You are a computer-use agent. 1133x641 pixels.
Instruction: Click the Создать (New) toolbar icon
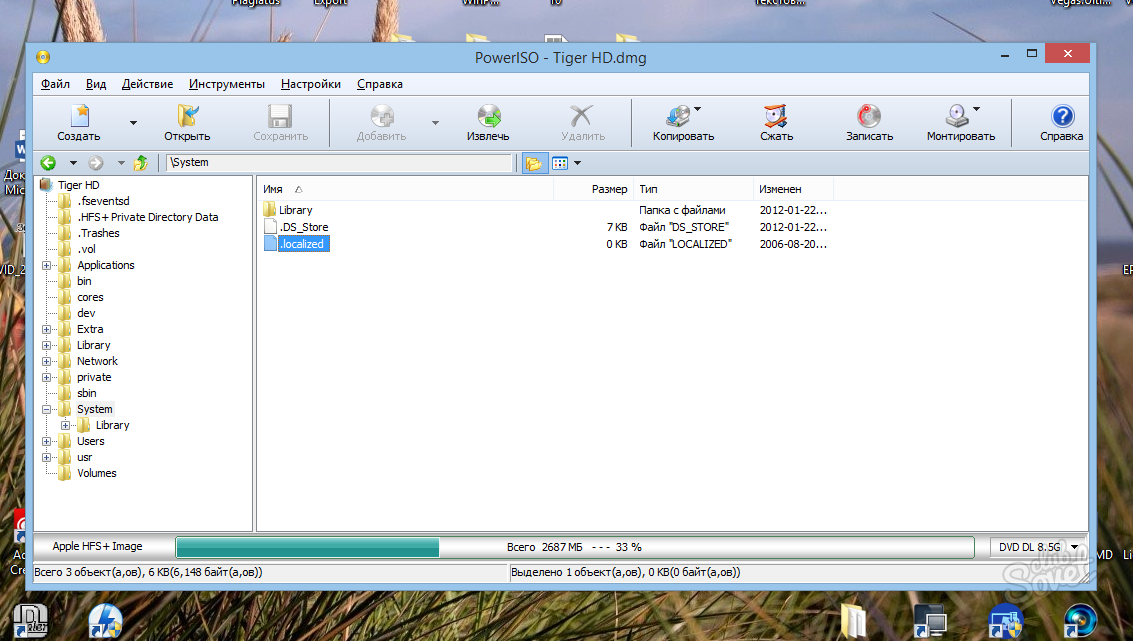pos(79,116)
